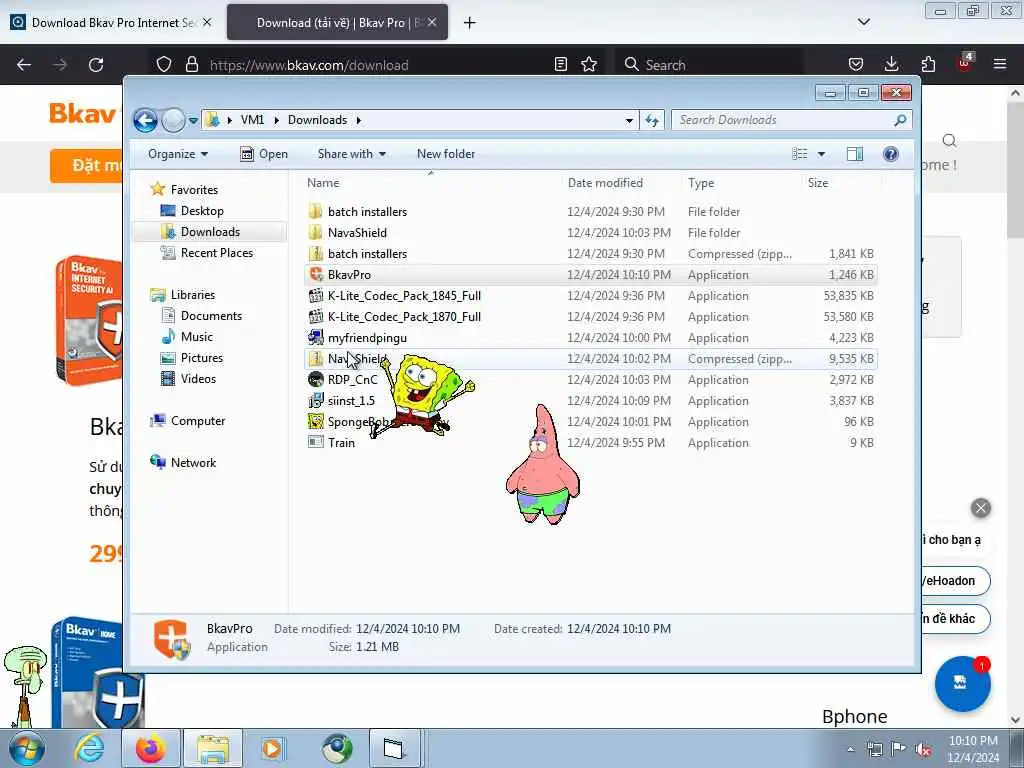The width and height of the screenshot is (1024, 768).
Task: Select K-Lite_Codec_Pack_1845_Full file
Action: point(590,296)
